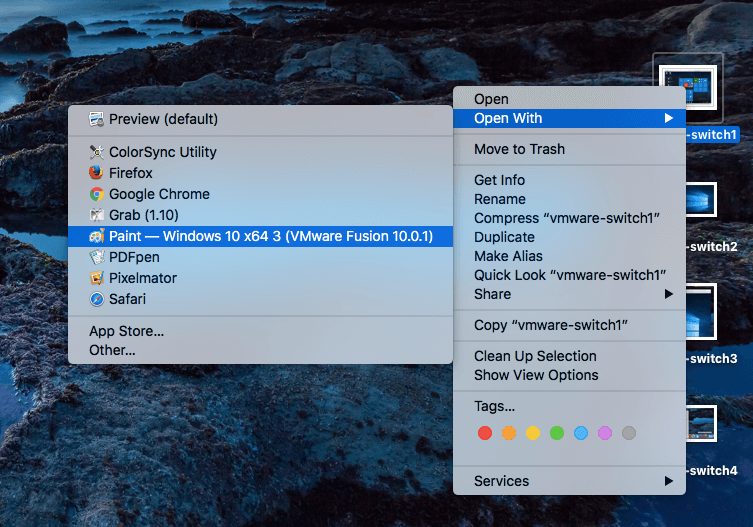The image size is (753, 527).
Task: Open with Grab (1.10)
Action: coord(260,215)
